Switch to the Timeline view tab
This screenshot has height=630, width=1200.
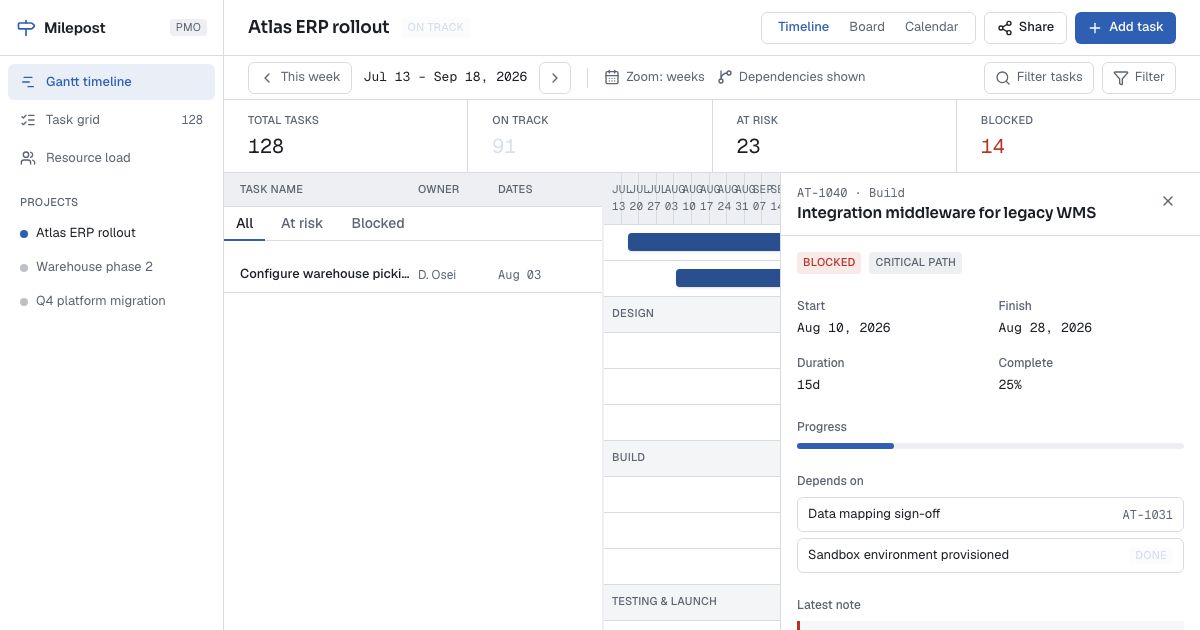pos(803,27)
